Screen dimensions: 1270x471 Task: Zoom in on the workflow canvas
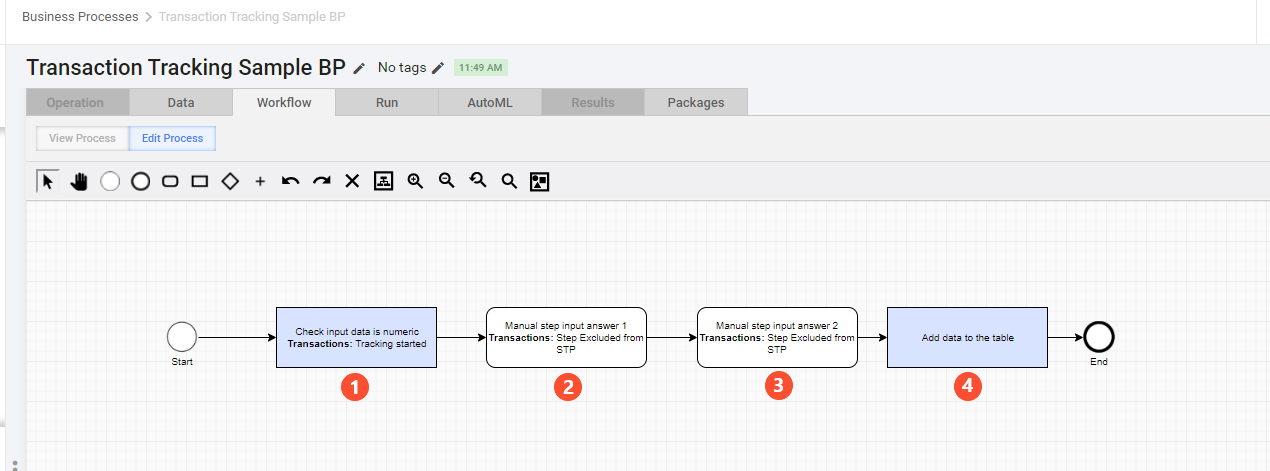click(415, 181)
